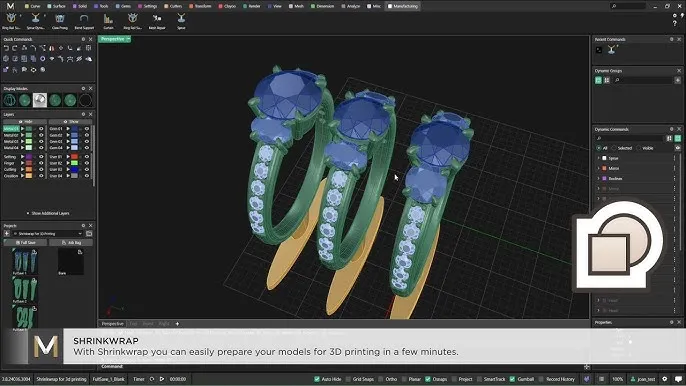Screen dimensions: 686x386
Task: Enable Ortho checkbox
Action: pos(381,379)
